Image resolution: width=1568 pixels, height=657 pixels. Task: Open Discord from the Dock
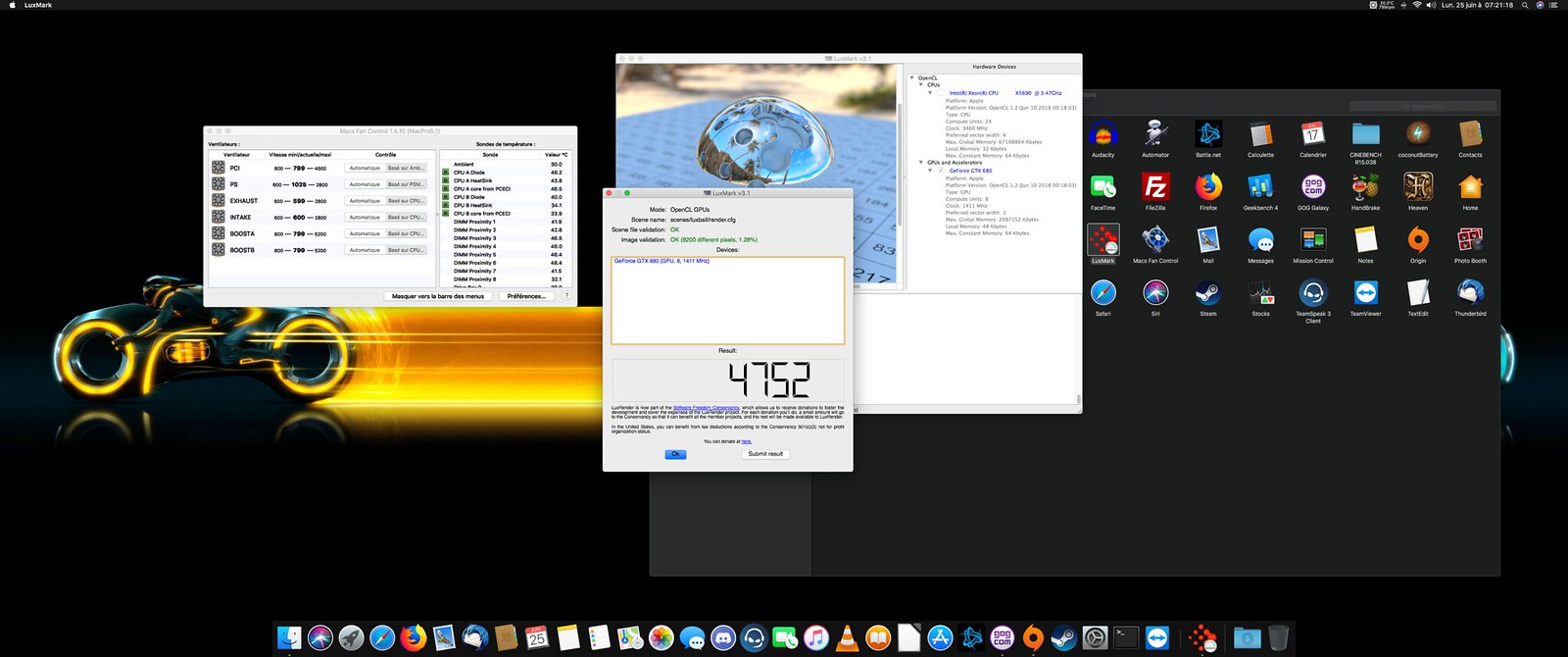tap(723, 638)
